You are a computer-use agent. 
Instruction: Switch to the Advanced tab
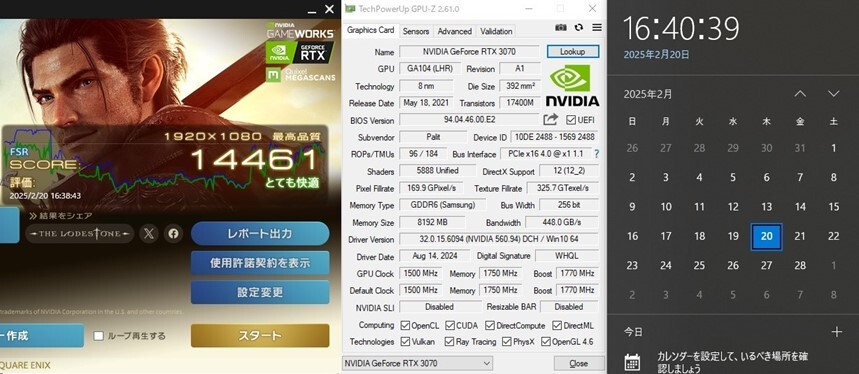pos(455,31)
